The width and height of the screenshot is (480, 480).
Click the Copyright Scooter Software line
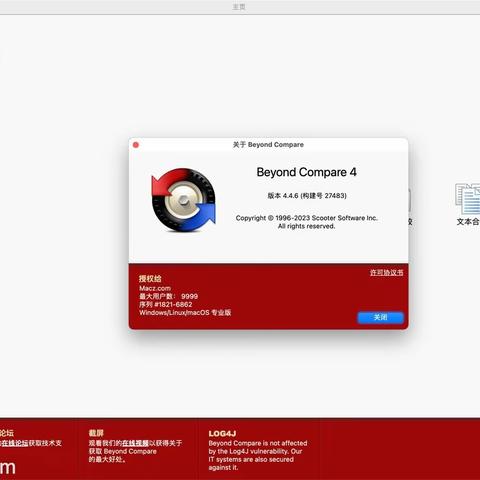(x=306, y=218)
